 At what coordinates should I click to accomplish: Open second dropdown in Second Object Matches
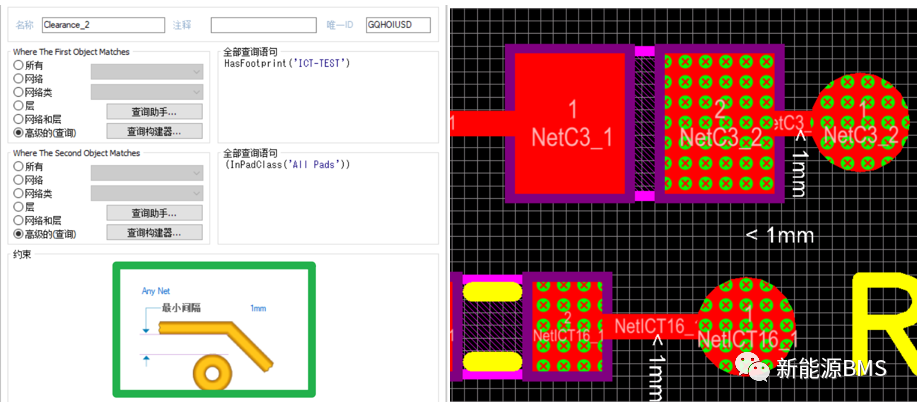tap(147, 193)
